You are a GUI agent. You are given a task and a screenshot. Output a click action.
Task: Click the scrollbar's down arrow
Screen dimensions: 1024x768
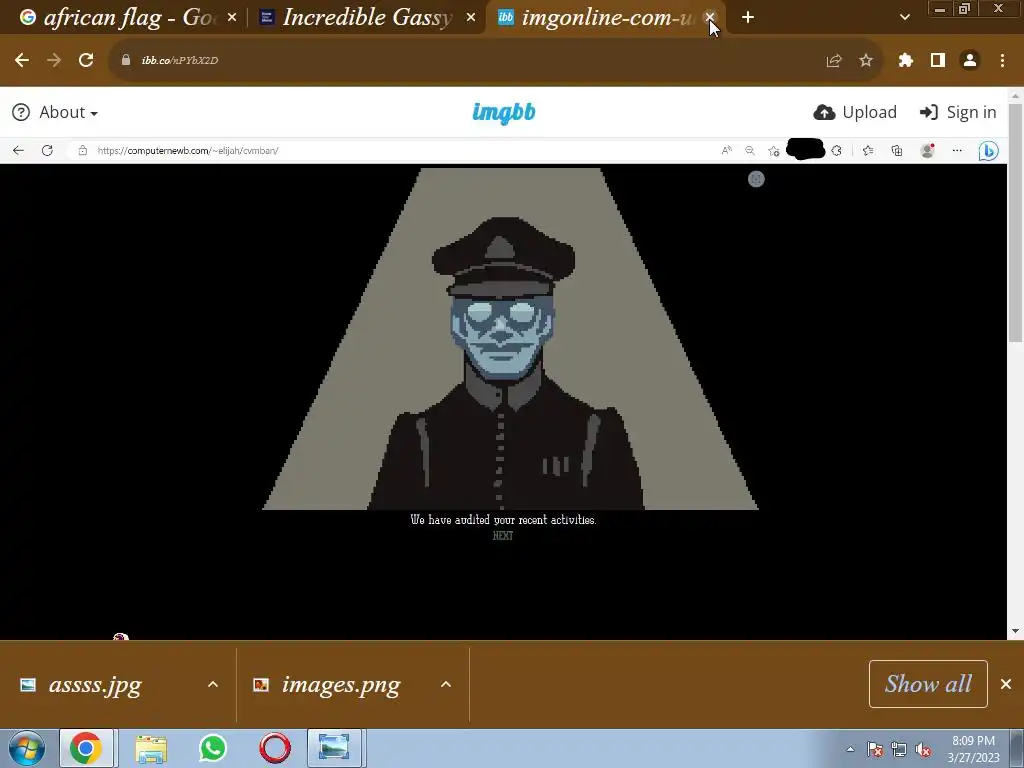point(1015,632)
